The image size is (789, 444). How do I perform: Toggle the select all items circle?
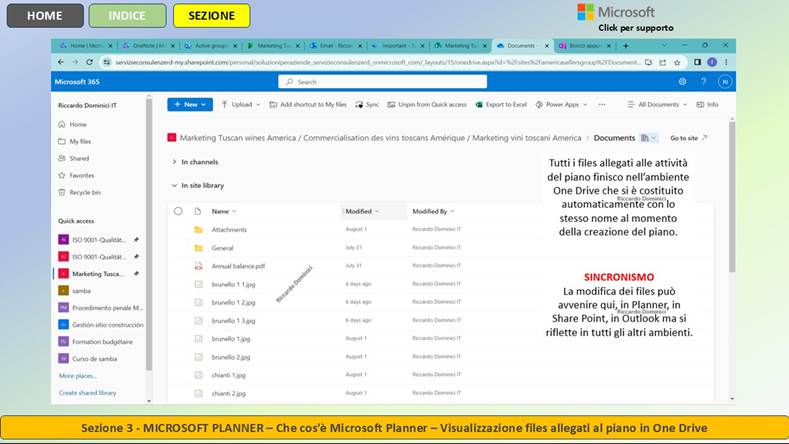[x=178, y=211]
